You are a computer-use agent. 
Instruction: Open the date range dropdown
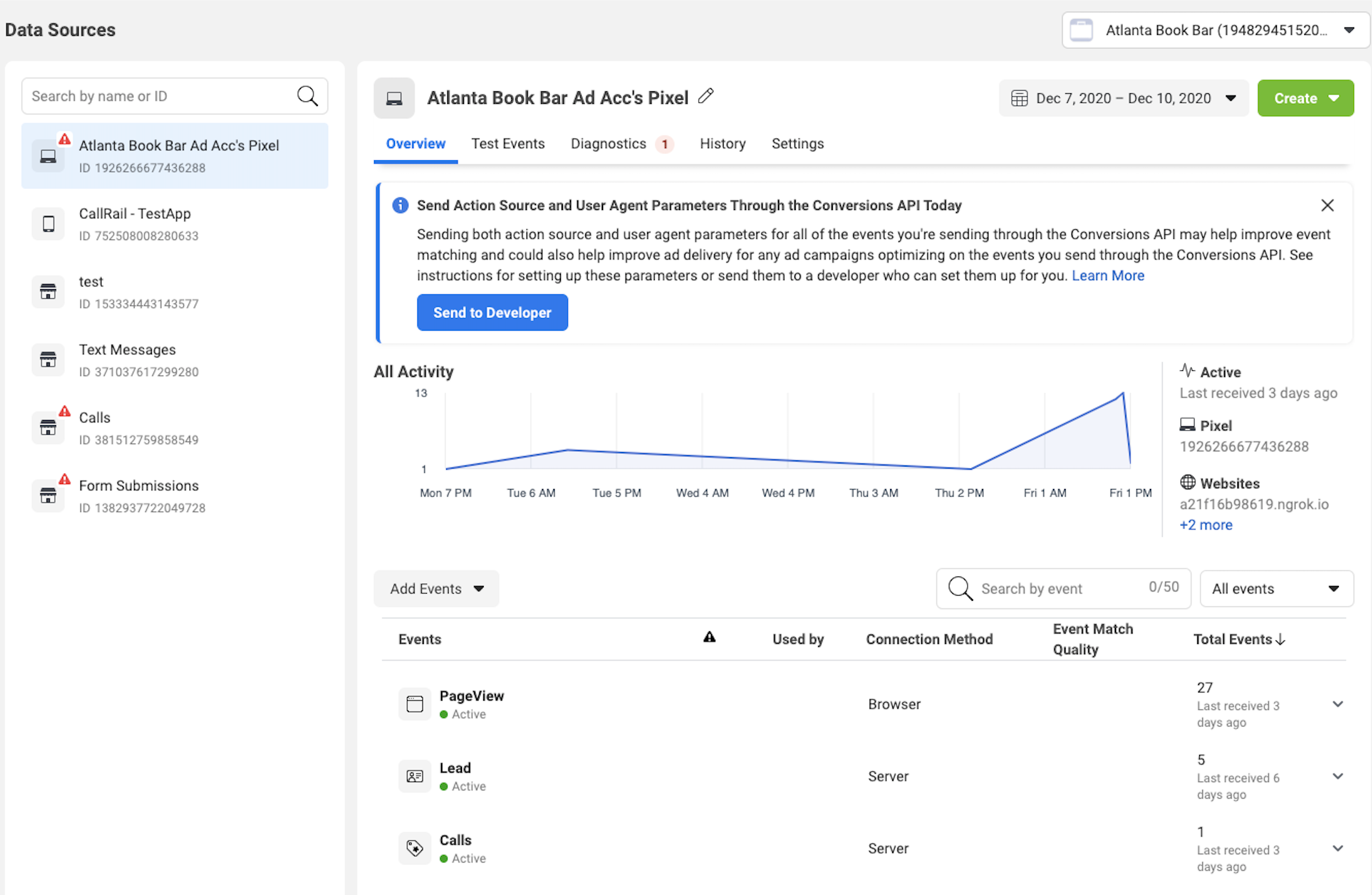click(1124, 98)
